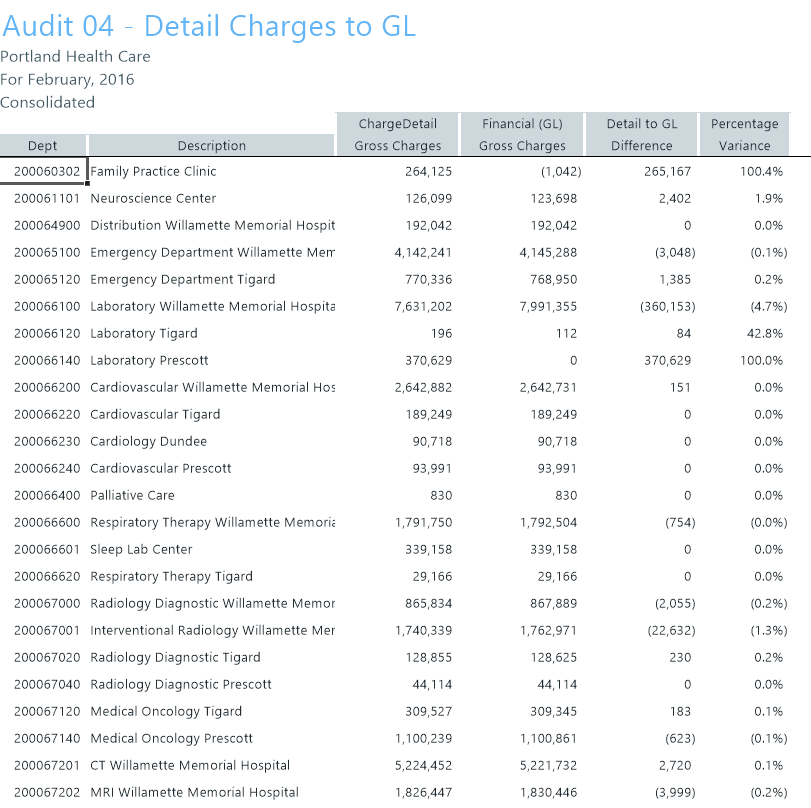Select Neuroscience Center row description
This screenshot has width=811, height=808.
pyautogui.click(x=153, y=199)
